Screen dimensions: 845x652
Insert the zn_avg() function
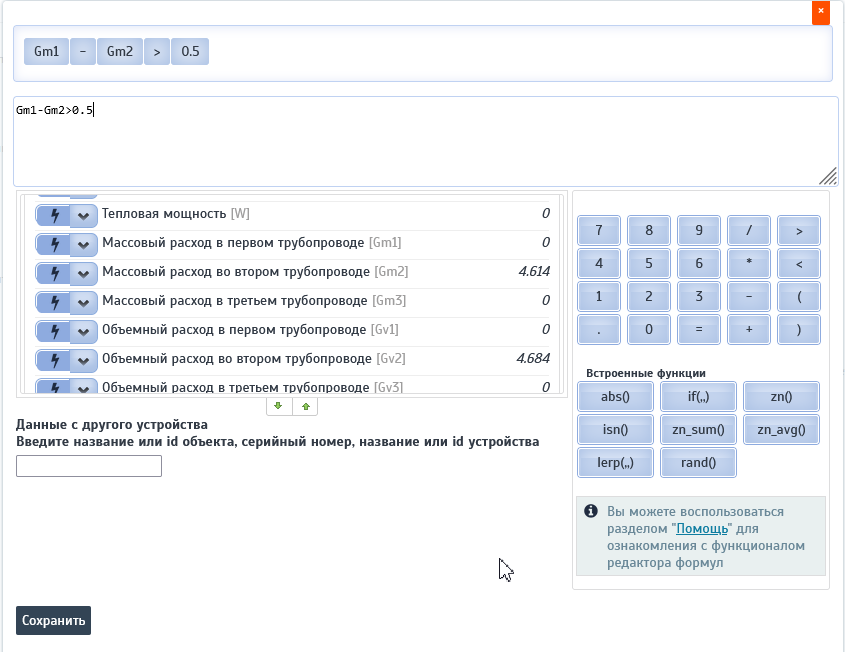click(x=781, y=430)
